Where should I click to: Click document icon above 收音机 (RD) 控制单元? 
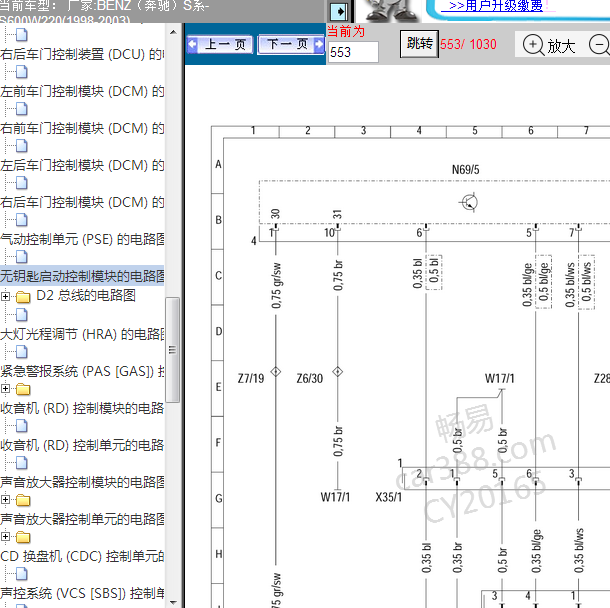(22, 426)
